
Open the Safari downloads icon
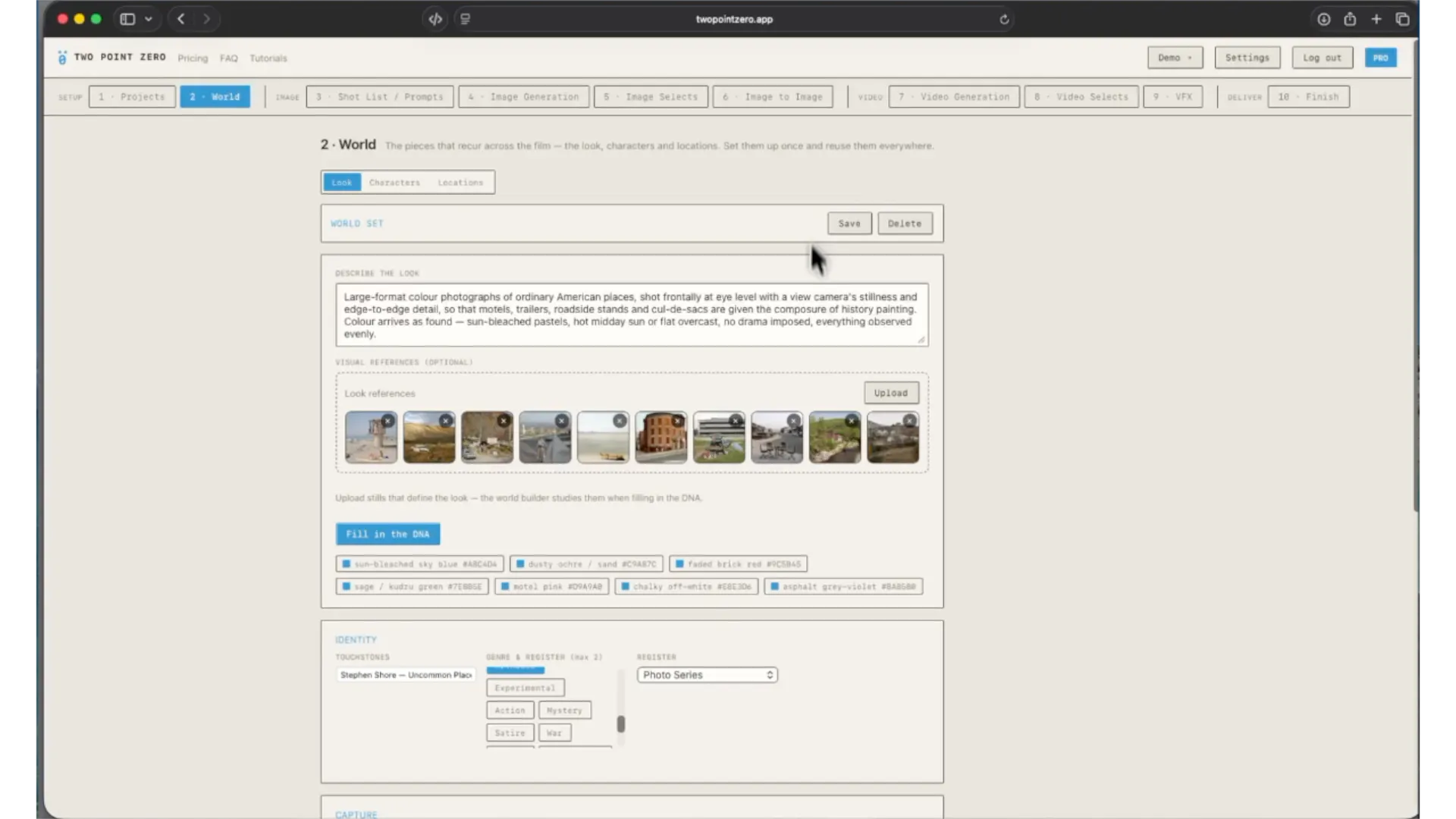click(x=1323, y=19)
